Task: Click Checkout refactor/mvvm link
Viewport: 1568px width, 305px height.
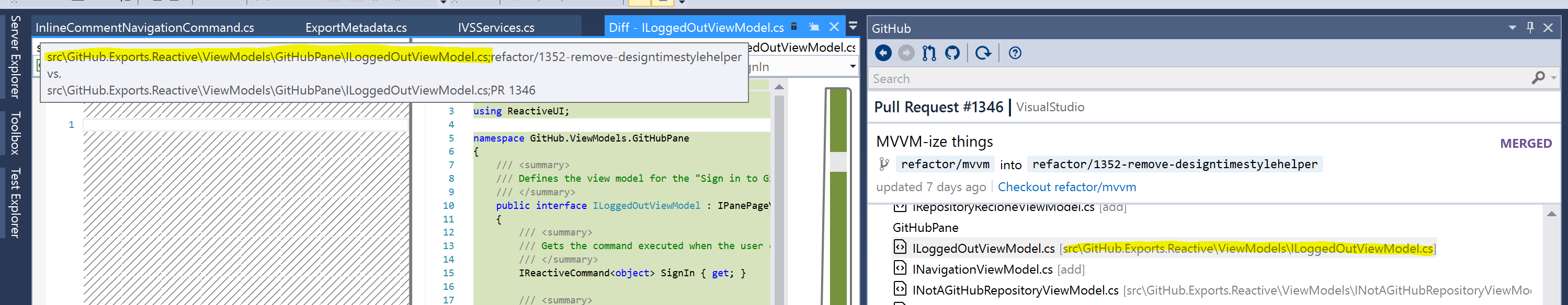Action: click(1066, 187)
